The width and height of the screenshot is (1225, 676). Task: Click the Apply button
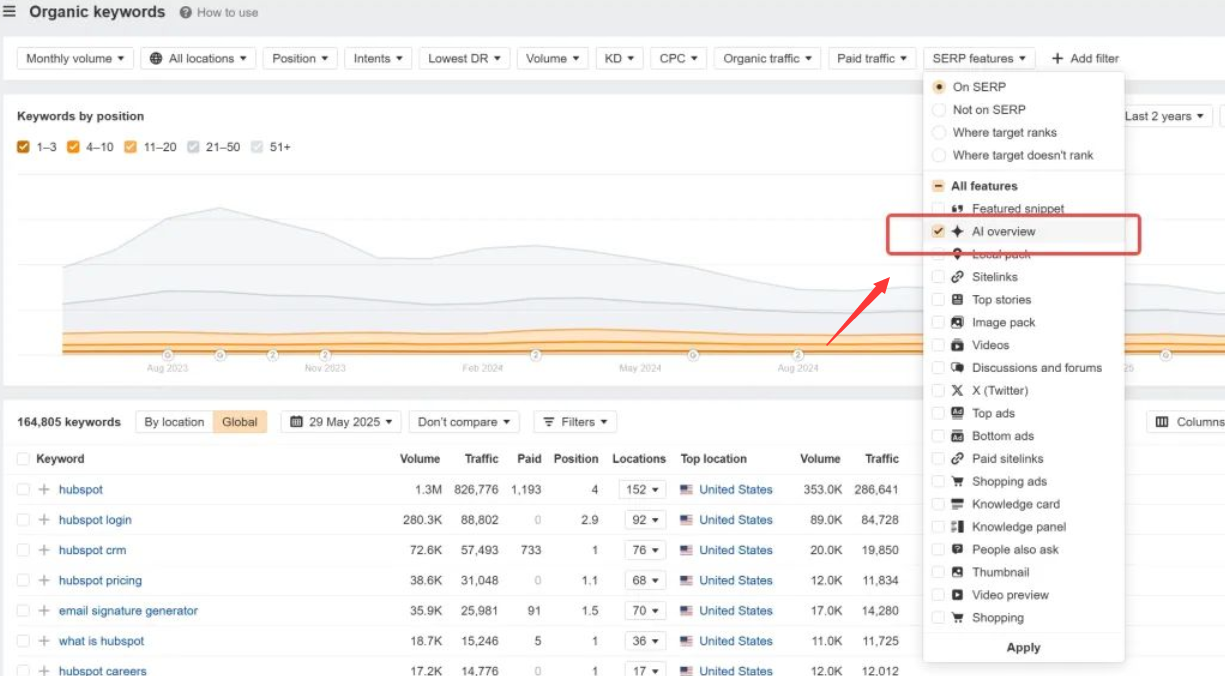tap(1023, 648)
